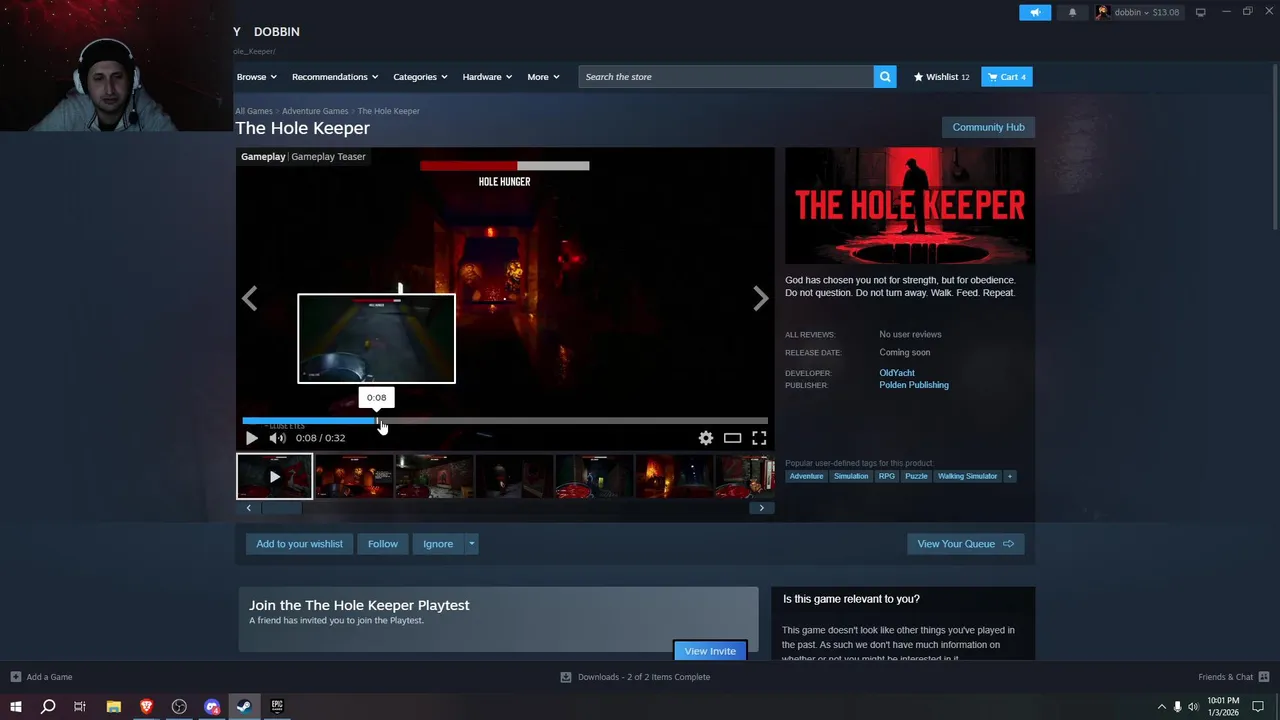Show next media with right arrow
1280x720 pixels.
(x=761, y=298)
